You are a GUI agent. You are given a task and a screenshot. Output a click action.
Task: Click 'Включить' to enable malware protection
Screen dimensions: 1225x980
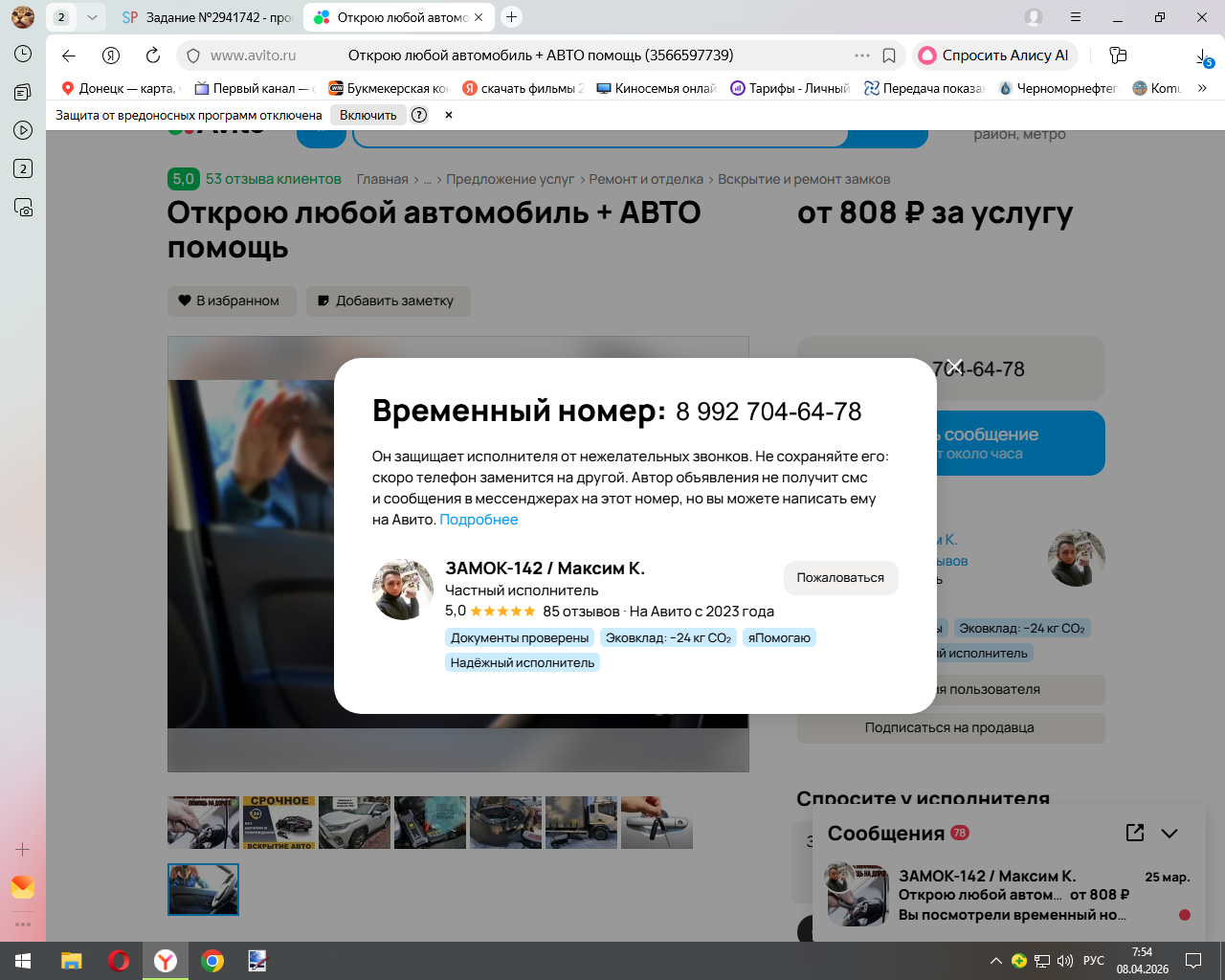pyautogui.click(x=368, y=115)
